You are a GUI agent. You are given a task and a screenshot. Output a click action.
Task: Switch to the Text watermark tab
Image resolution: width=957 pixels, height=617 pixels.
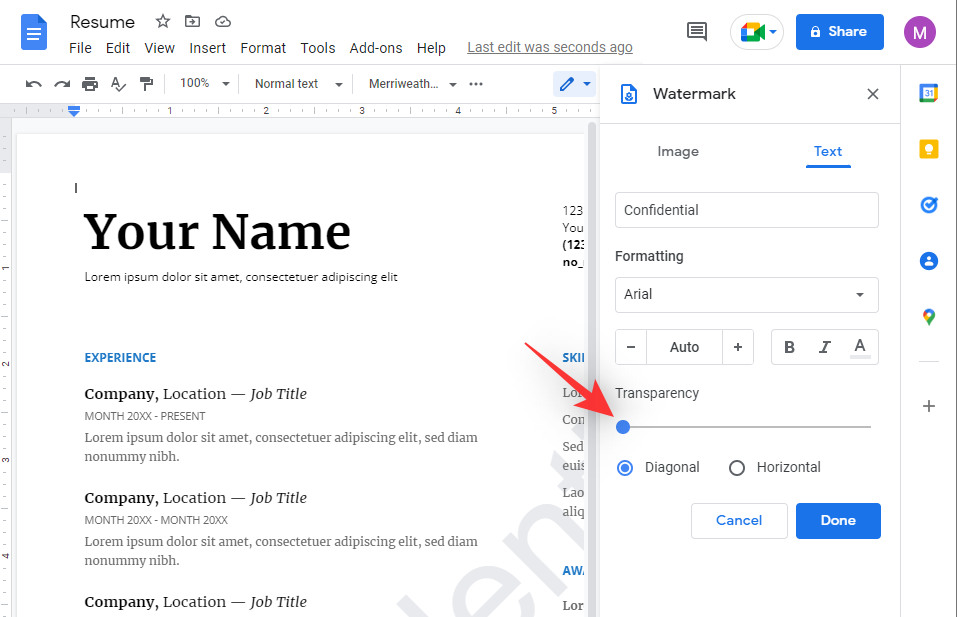pos(828,151)
